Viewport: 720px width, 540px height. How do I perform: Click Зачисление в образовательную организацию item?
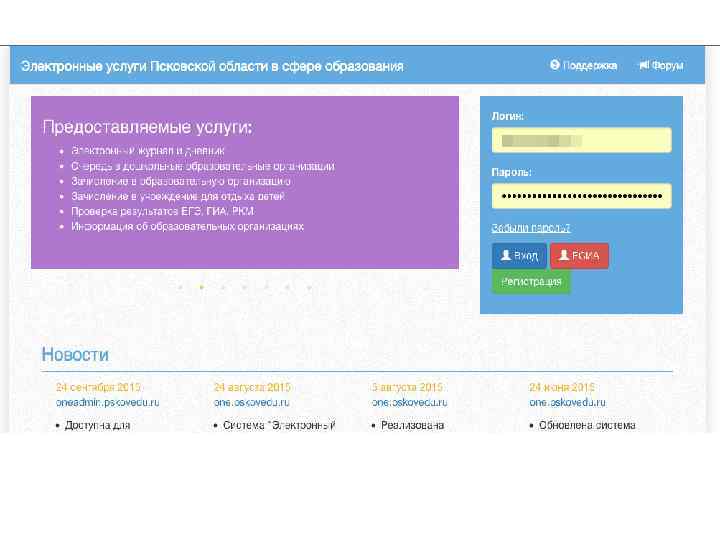pos(181,181)
